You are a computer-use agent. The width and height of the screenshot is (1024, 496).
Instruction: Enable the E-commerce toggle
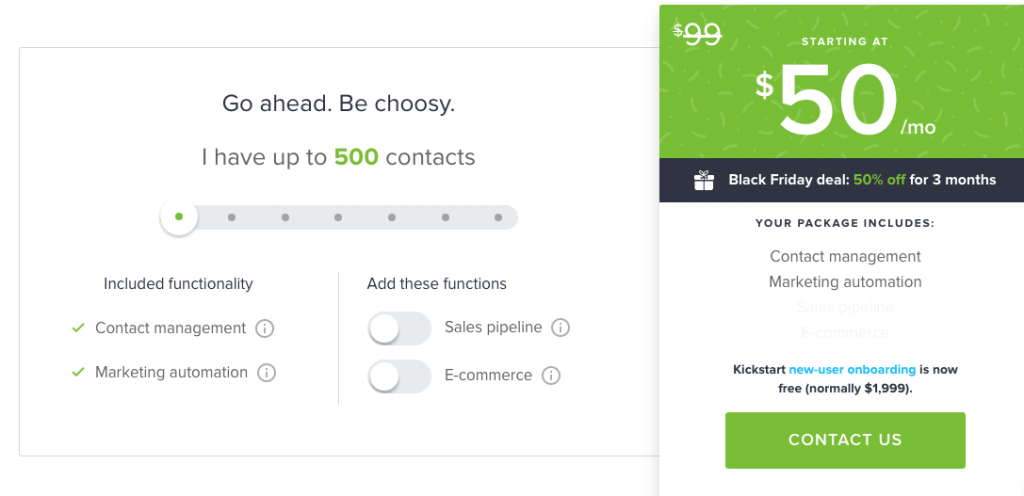(399, 377)
